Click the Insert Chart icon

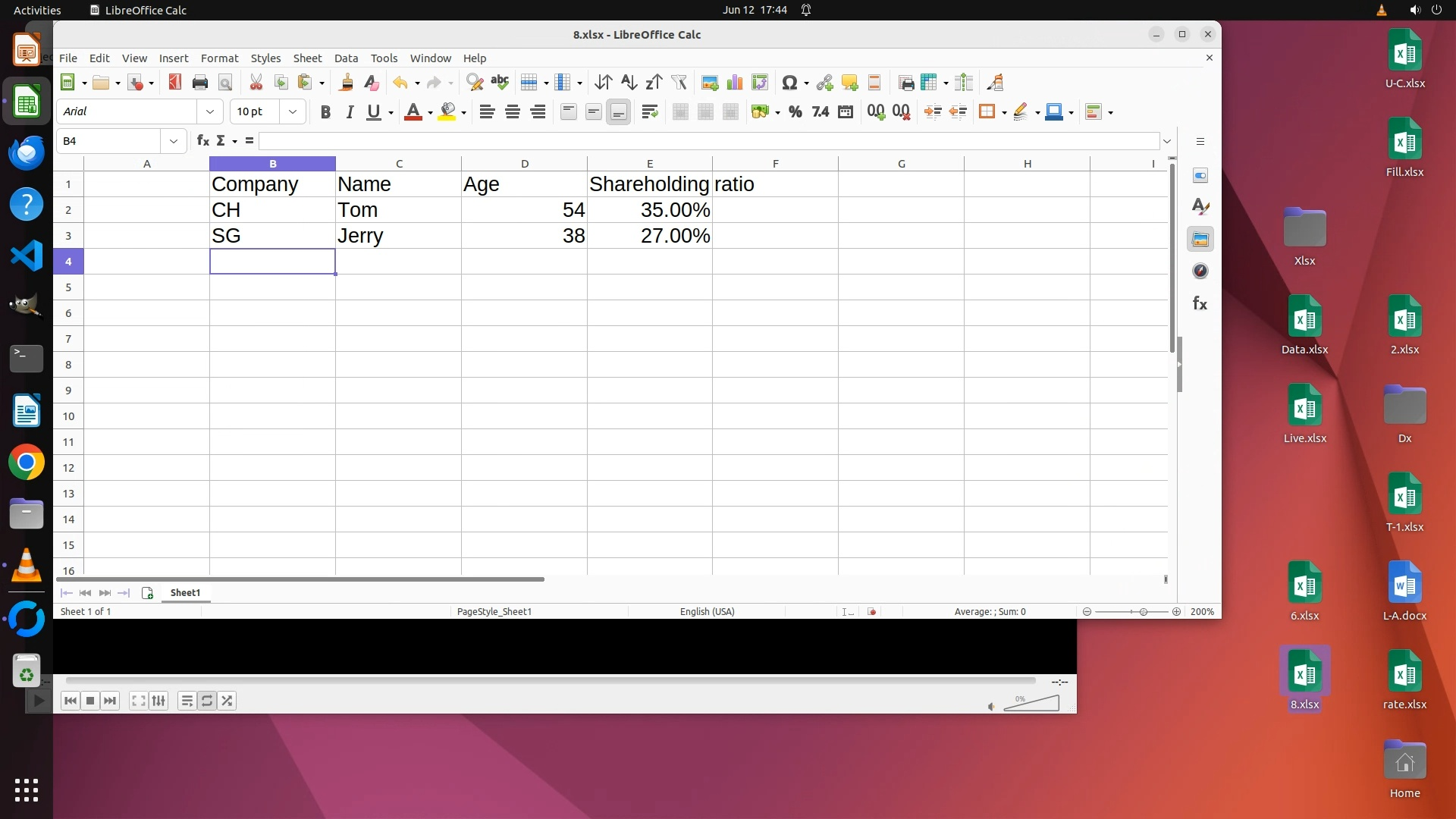click(x=734, y=83)
